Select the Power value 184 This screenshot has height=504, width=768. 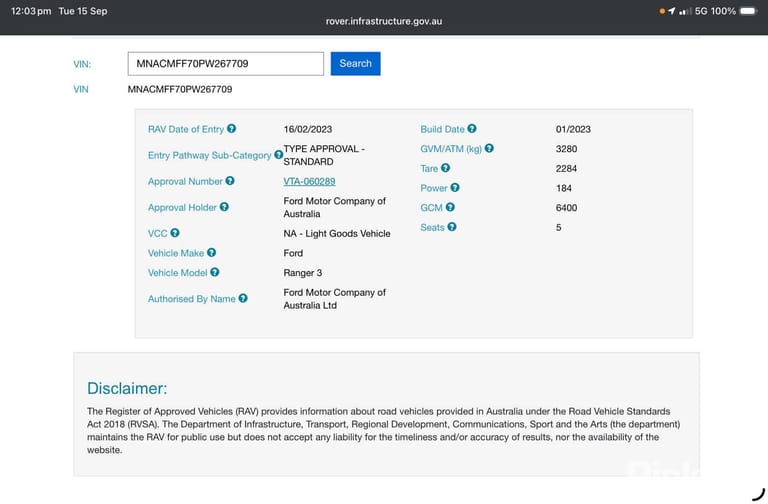(564, 188)
